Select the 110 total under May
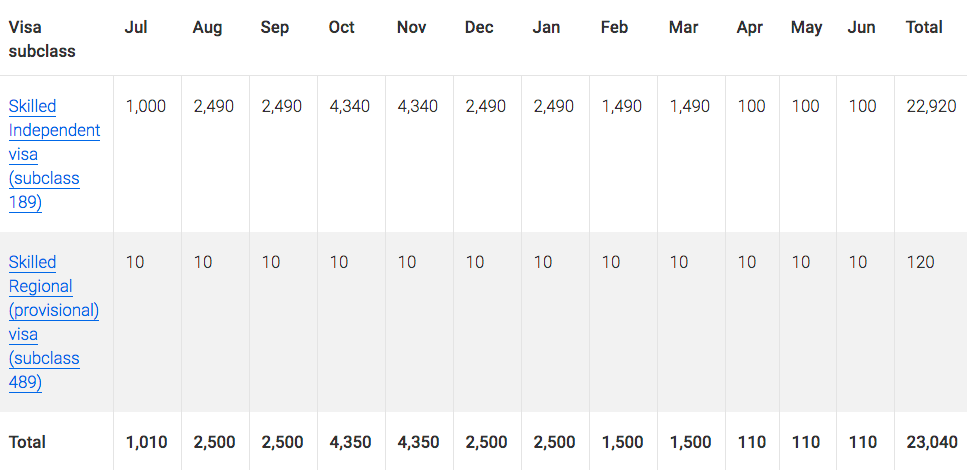967x470 pixels. [x=805, y=442]
